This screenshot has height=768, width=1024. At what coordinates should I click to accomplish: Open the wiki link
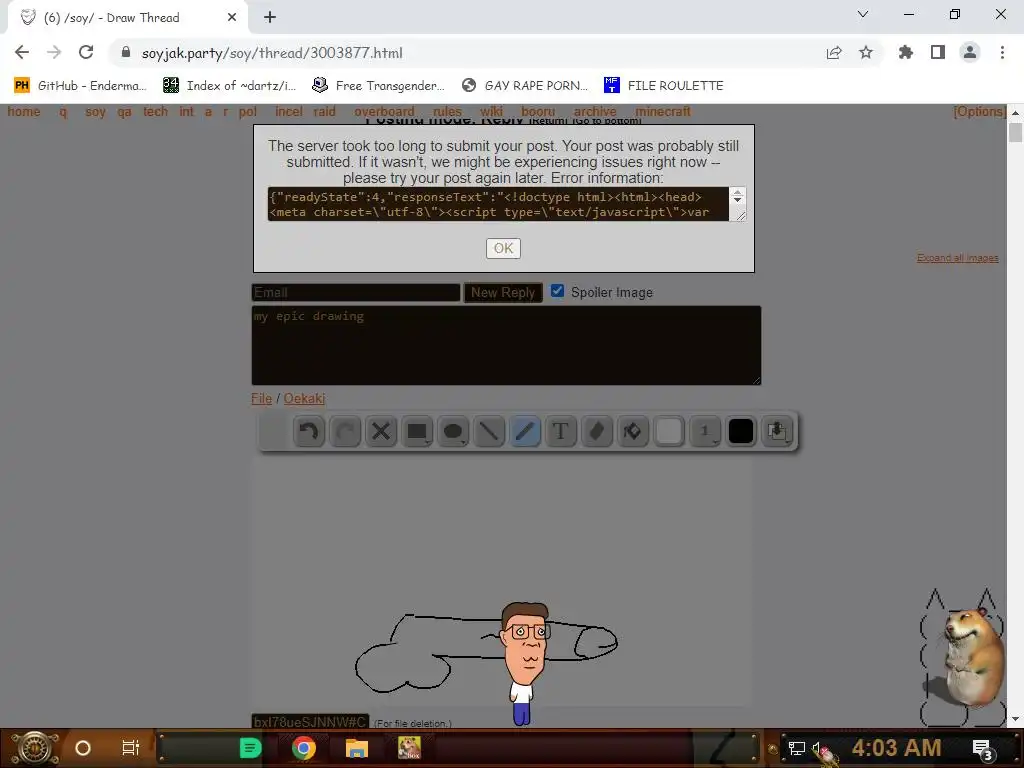click(491, 112)
